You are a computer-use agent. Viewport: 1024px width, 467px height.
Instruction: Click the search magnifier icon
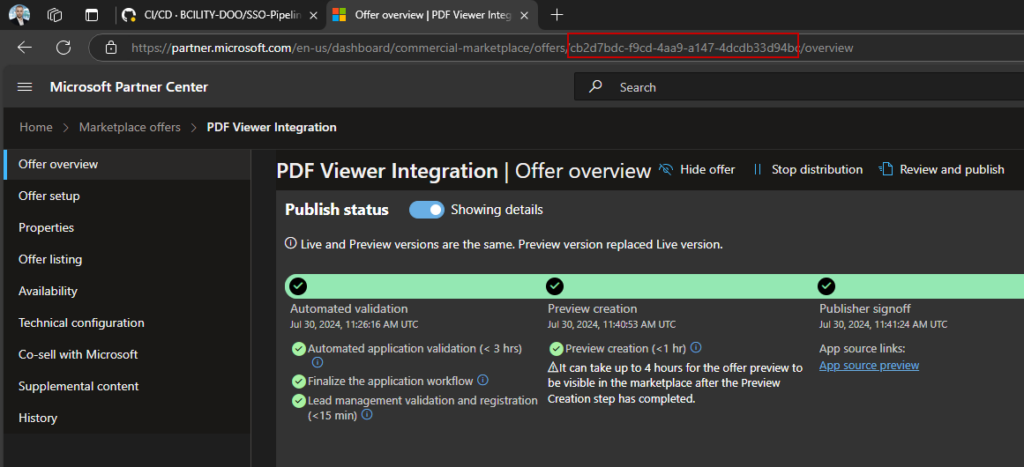click(x=595, y=86)
